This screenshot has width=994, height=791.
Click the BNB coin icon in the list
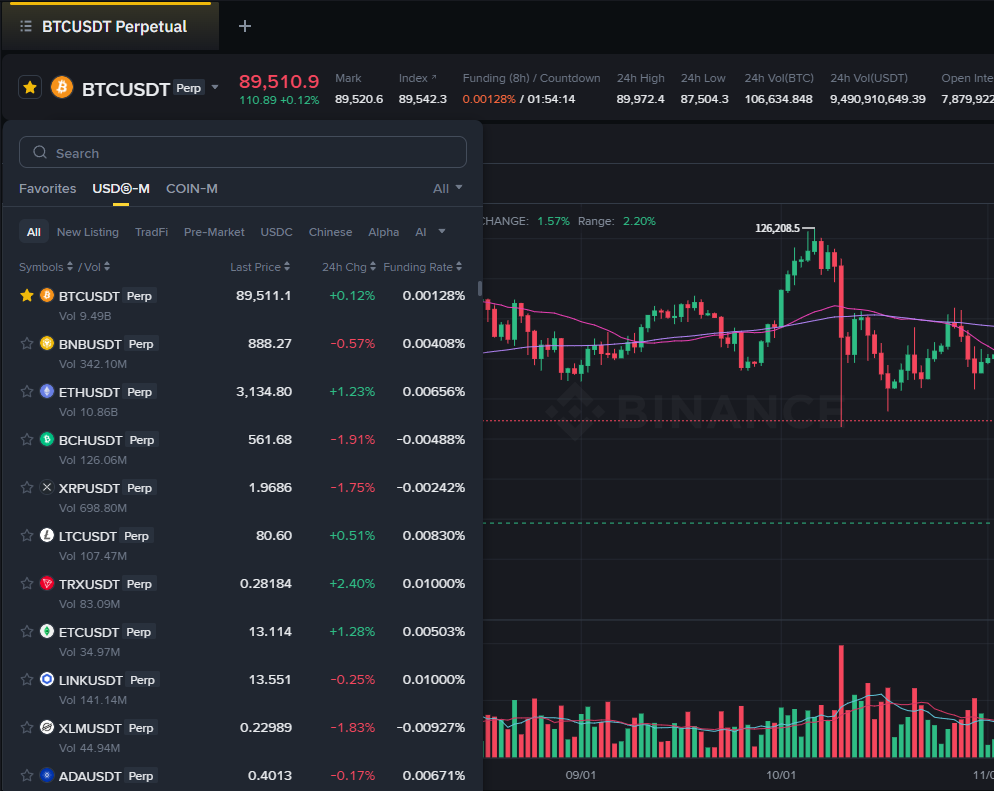(47, 344)
